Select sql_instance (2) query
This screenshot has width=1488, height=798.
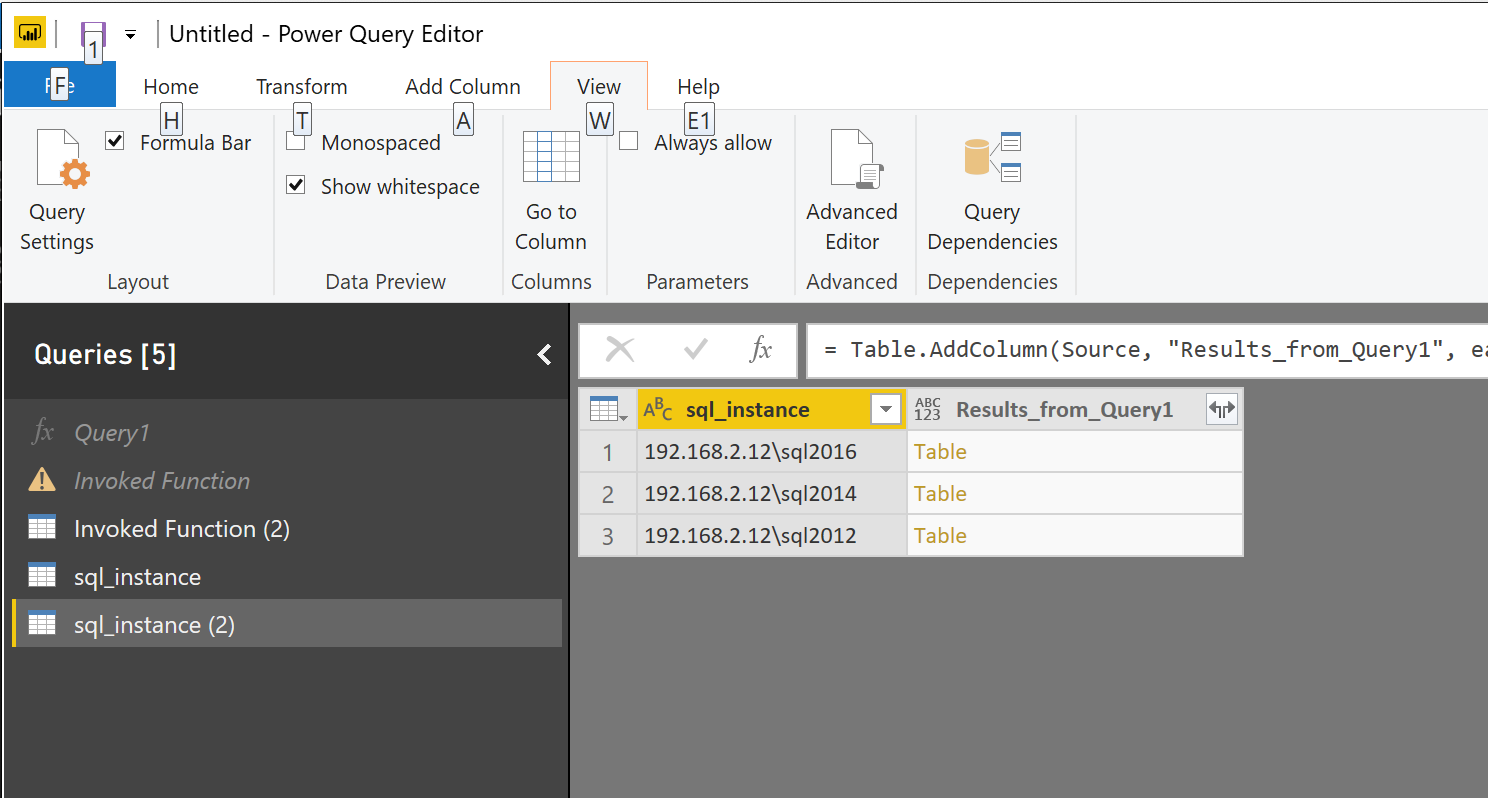pyautogui.click(x=287, y=625)
